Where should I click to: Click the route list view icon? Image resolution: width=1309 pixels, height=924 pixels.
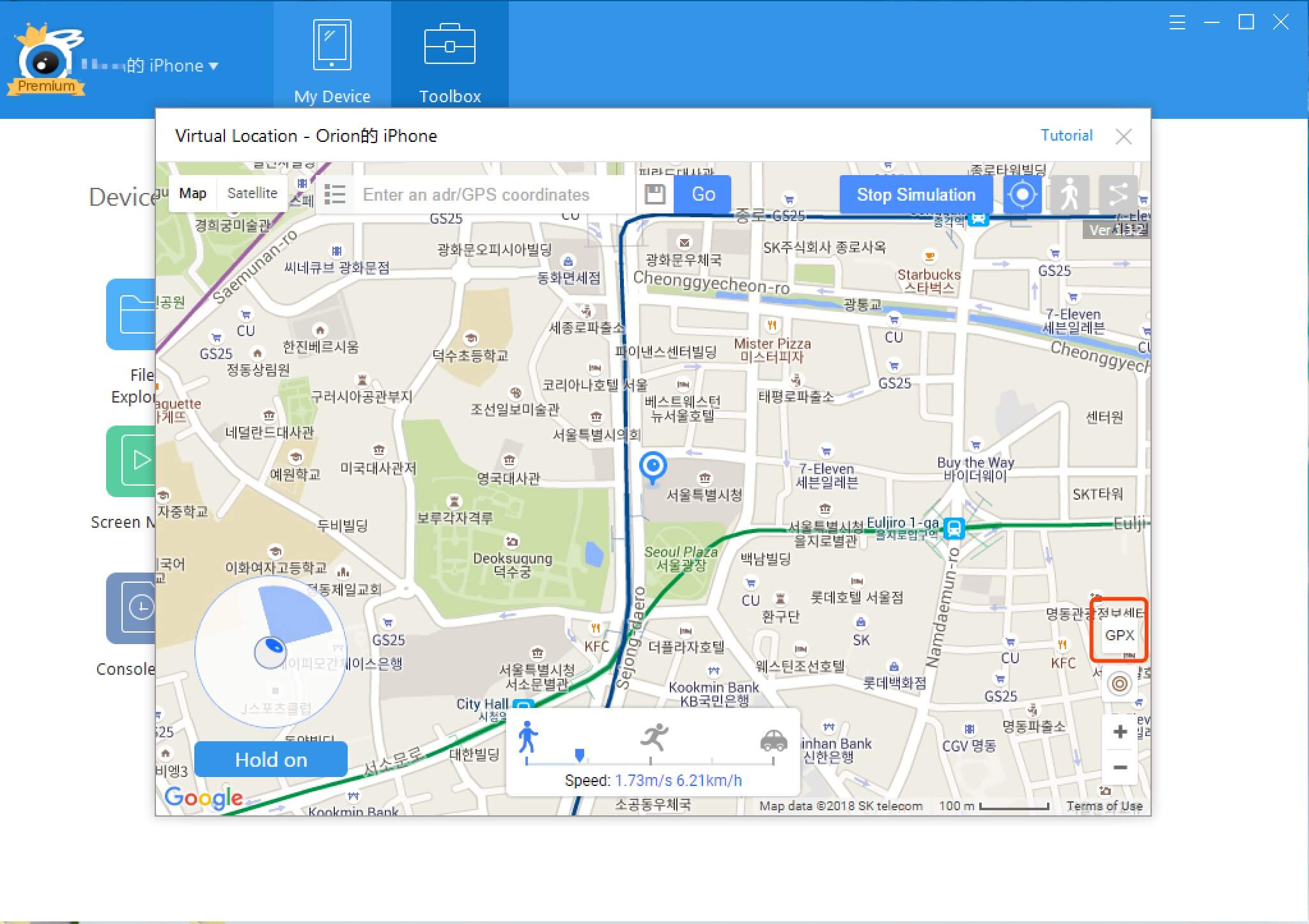tap(339, 195)
